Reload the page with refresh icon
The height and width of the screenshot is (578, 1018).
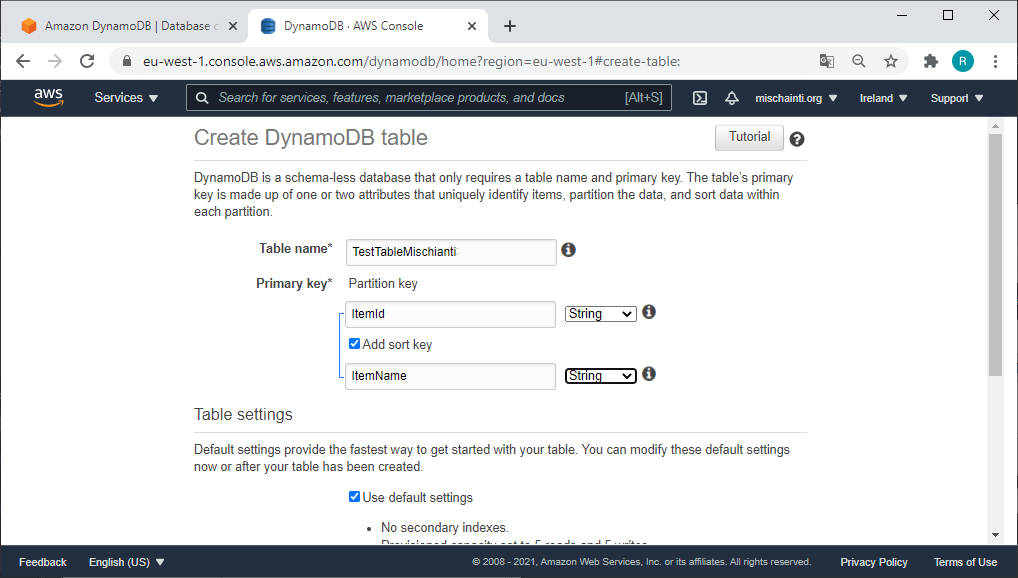coord(87,61)
